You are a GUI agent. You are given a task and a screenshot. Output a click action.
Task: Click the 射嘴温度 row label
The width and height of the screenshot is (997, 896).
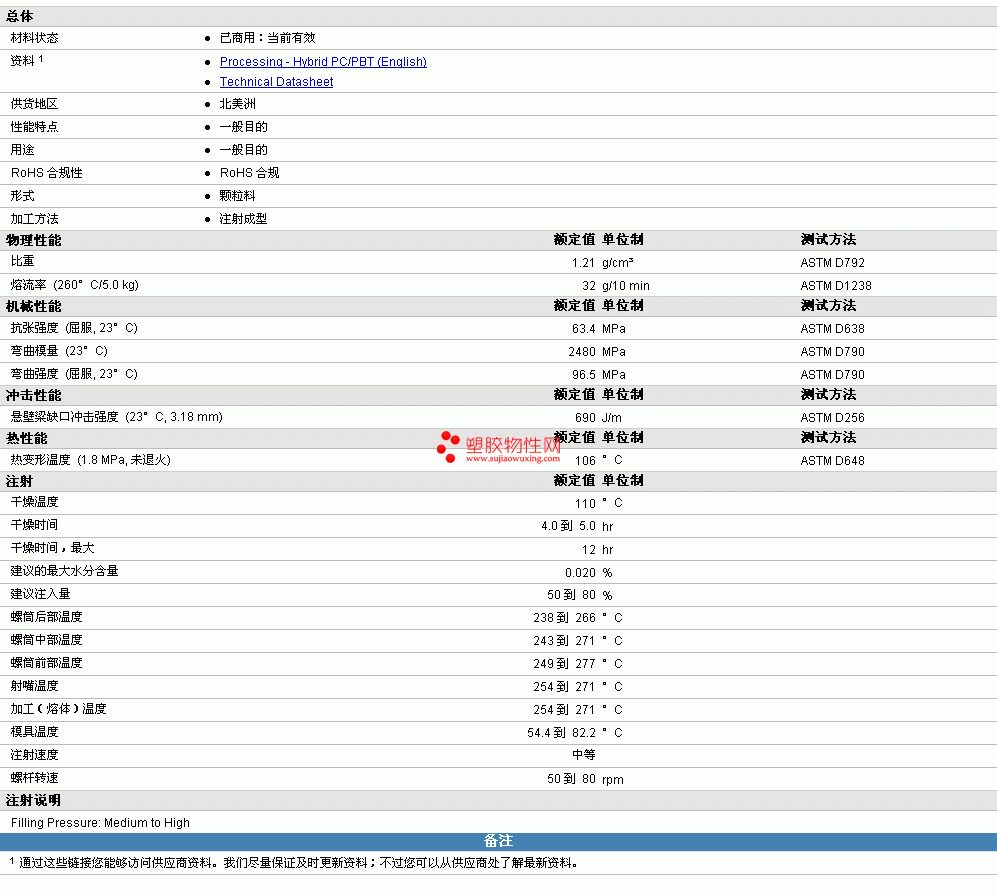(34, 686)
